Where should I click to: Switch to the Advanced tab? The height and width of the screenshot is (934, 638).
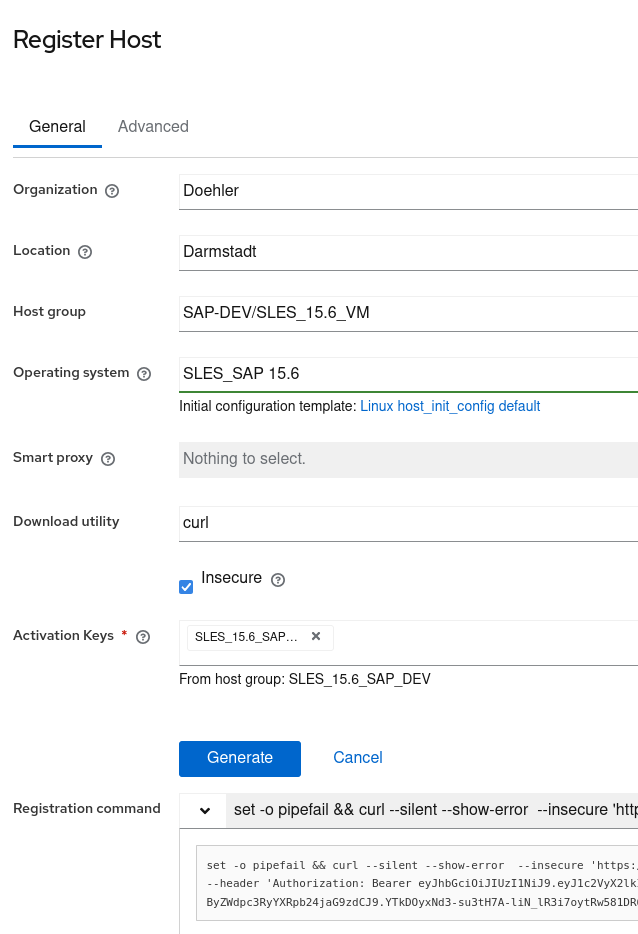pos(153,127)
